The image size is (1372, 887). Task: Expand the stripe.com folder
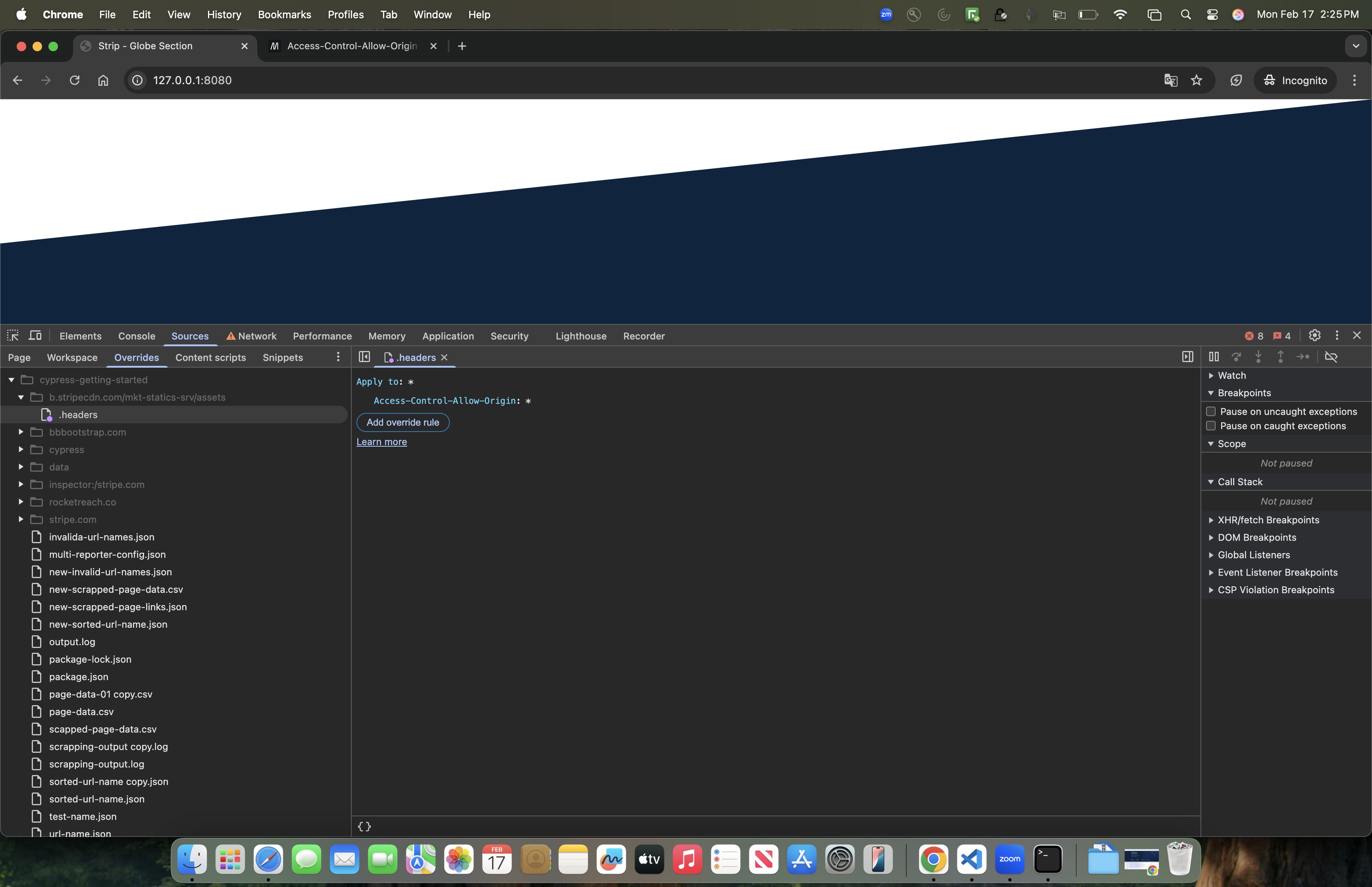tap(21, 519)
